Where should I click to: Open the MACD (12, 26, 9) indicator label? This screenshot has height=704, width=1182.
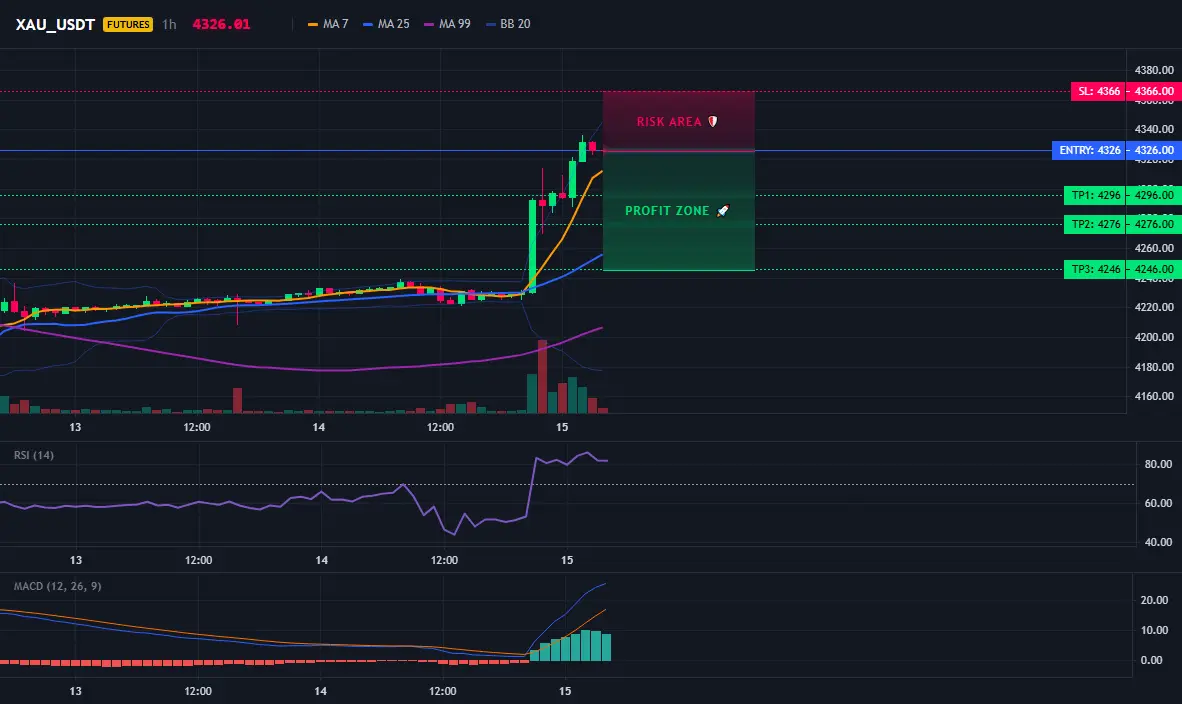57,586
